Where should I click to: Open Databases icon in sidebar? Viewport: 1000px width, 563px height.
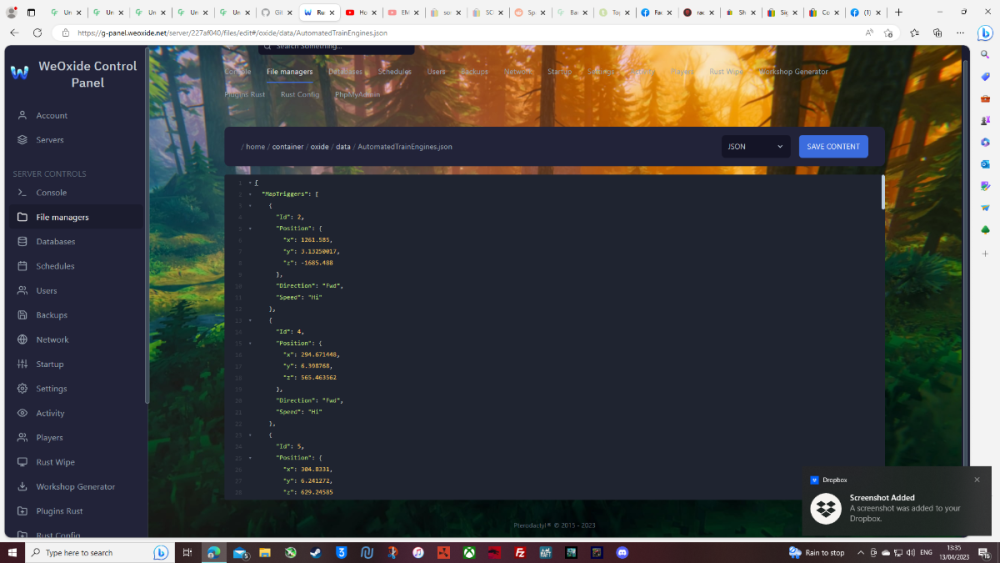[22, 242]
